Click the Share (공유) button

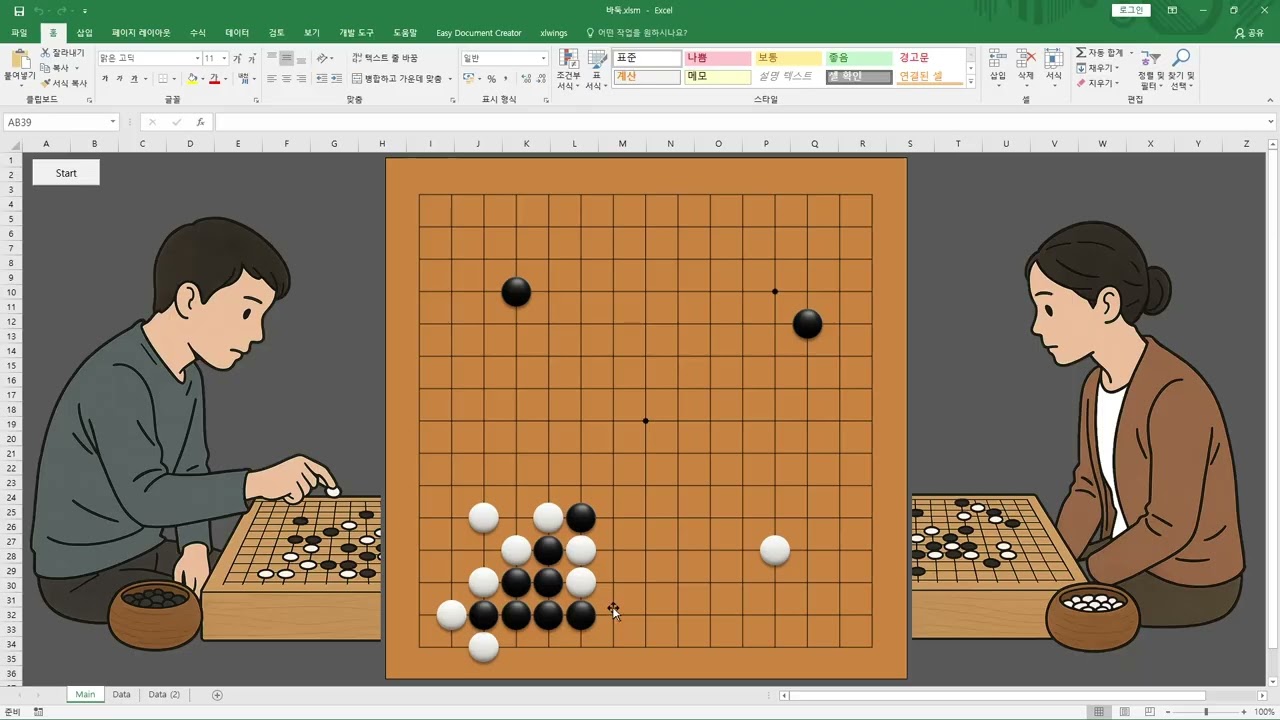[x=1249, y=33]
